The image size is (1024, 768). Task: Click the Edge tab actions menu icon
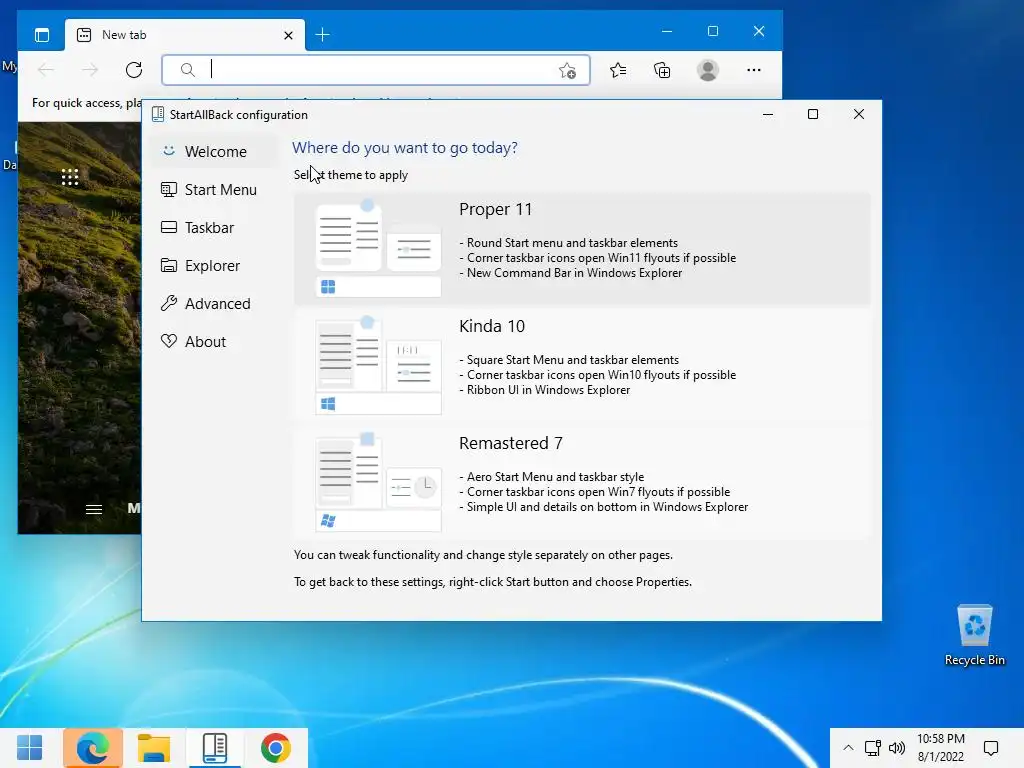42,35
